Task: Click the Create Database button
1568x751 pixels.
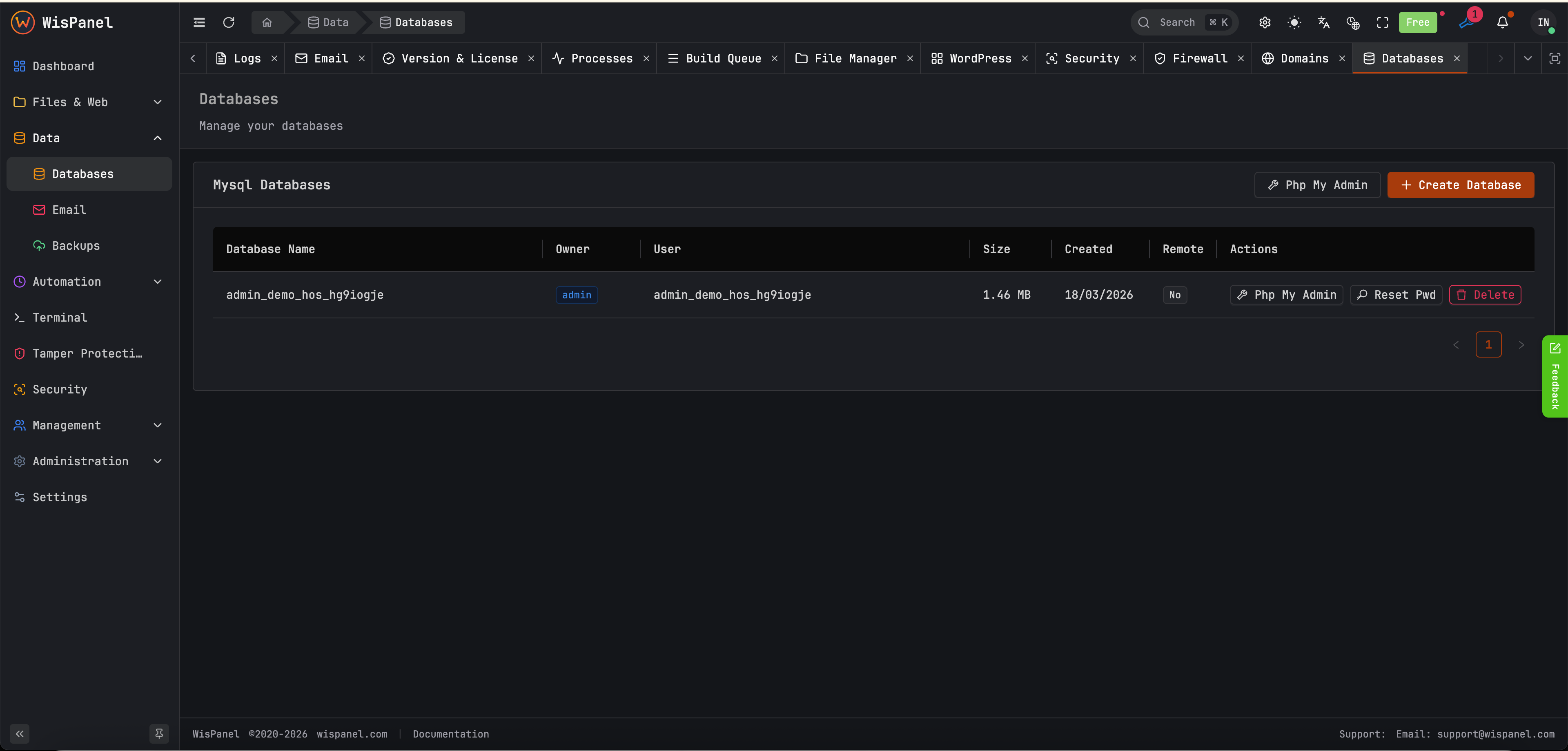Action: tap(1460, 185)
